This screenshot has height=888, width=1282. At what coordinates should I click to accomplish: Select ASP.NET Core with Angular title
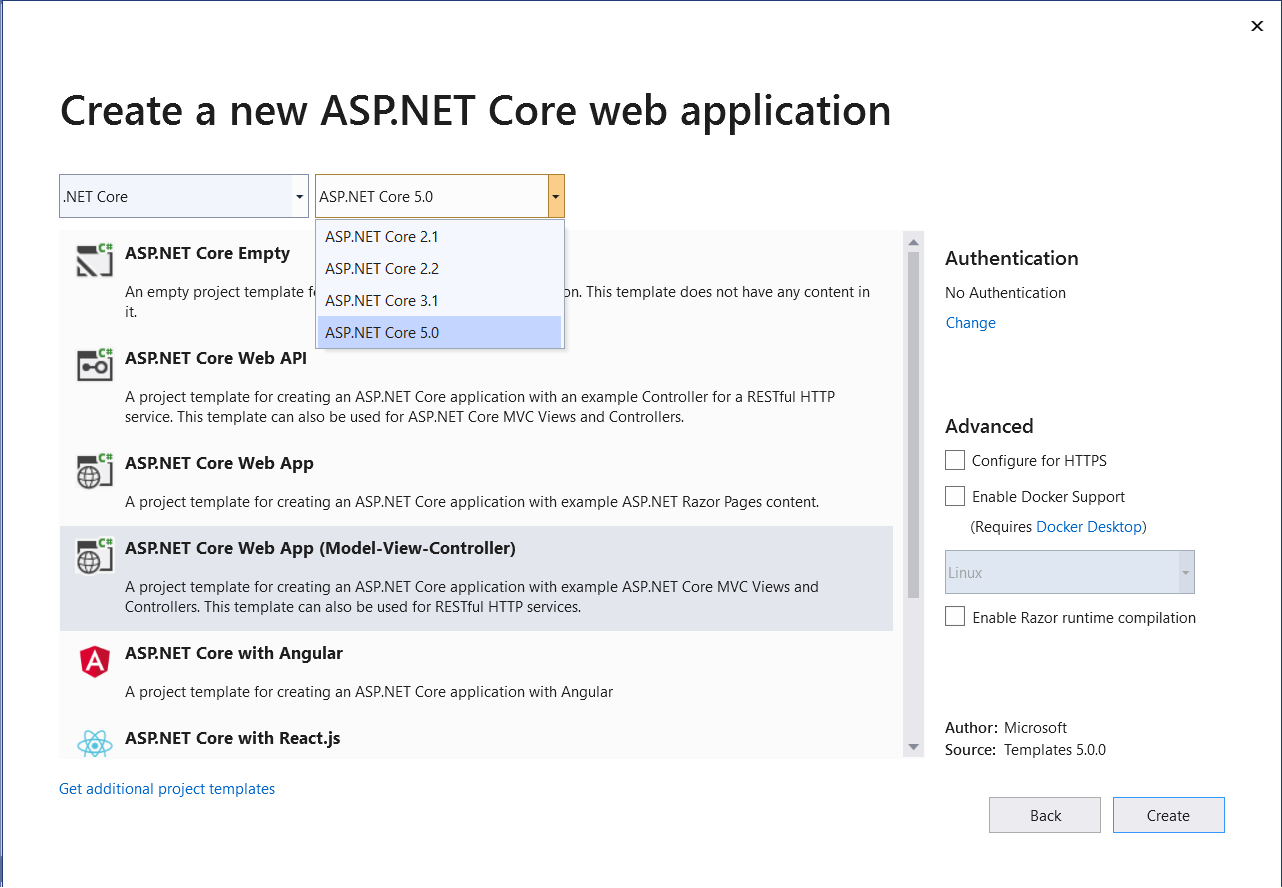[234, 653]
